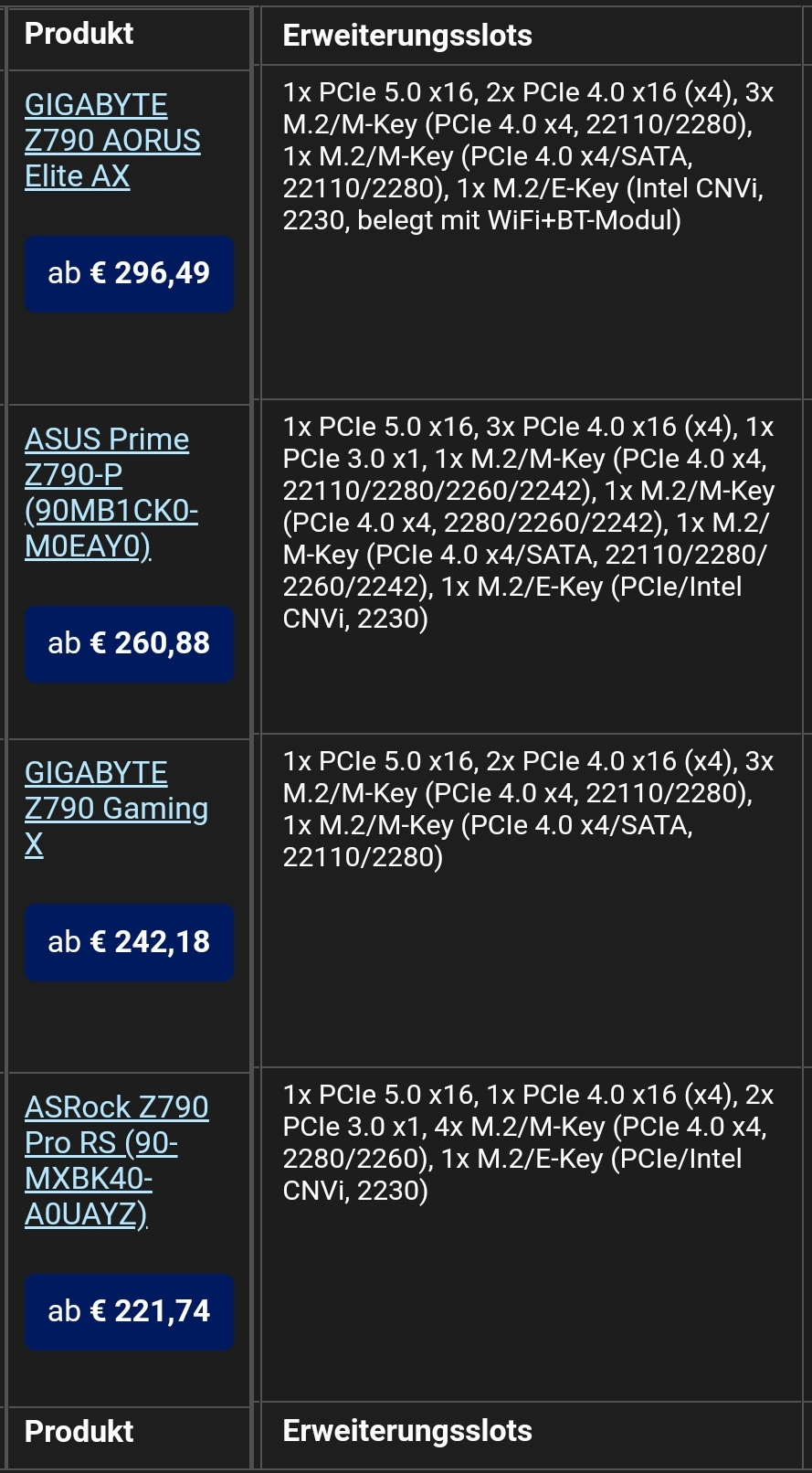Click the ab € 221,74 price button

129,1311
